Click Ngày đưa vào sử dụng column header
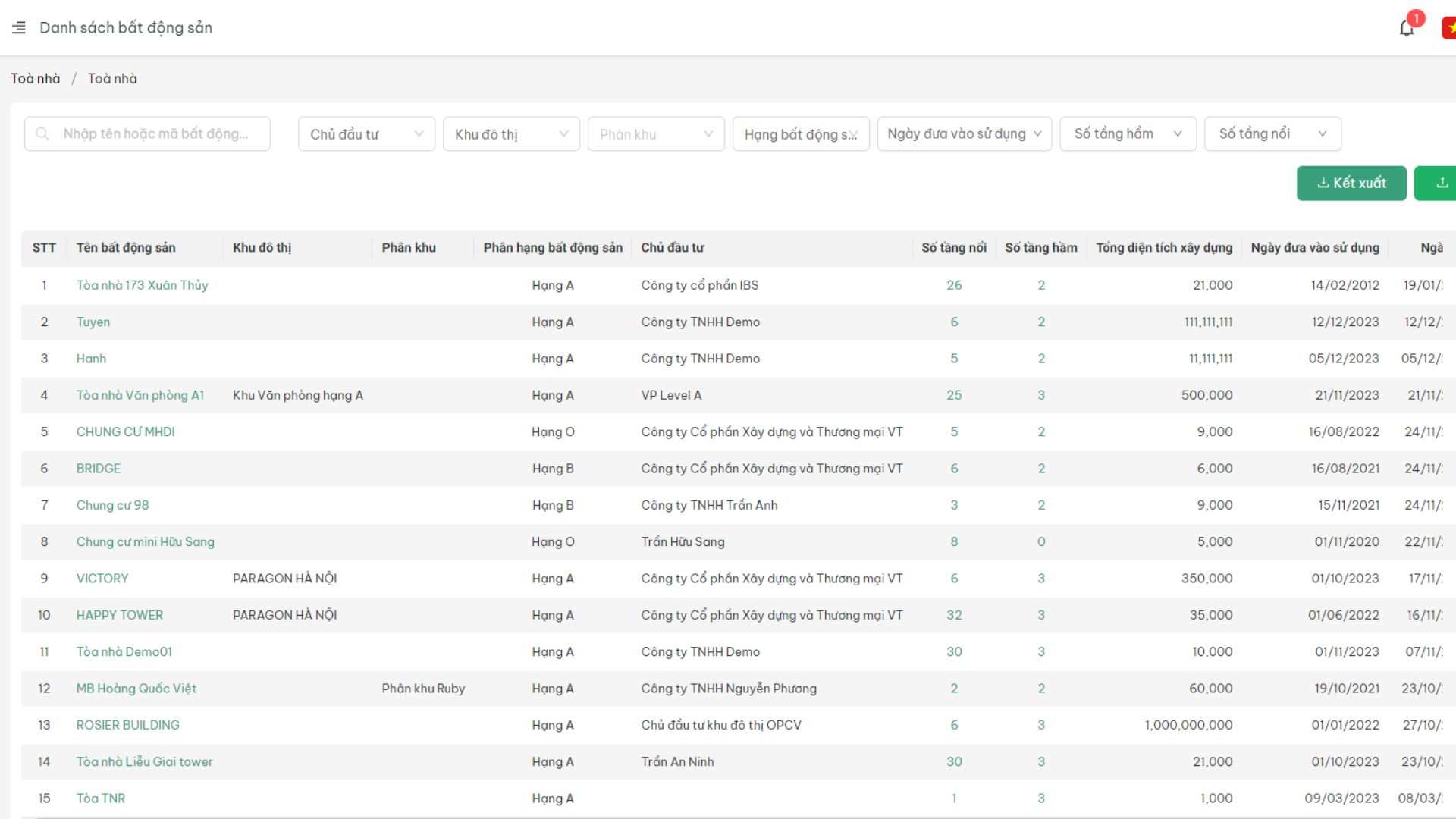1456x819 pixels. (1315, 248)
